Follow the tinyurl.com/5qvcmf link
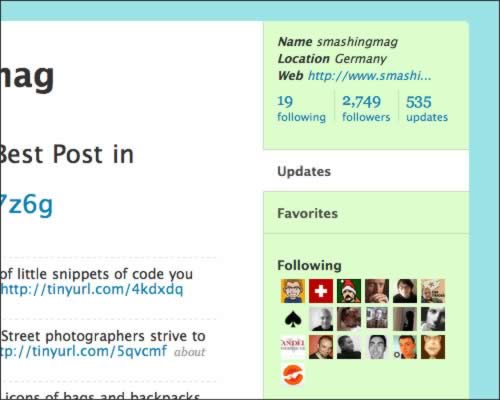Viewport: 500px width, 400px height. [83, 351]
